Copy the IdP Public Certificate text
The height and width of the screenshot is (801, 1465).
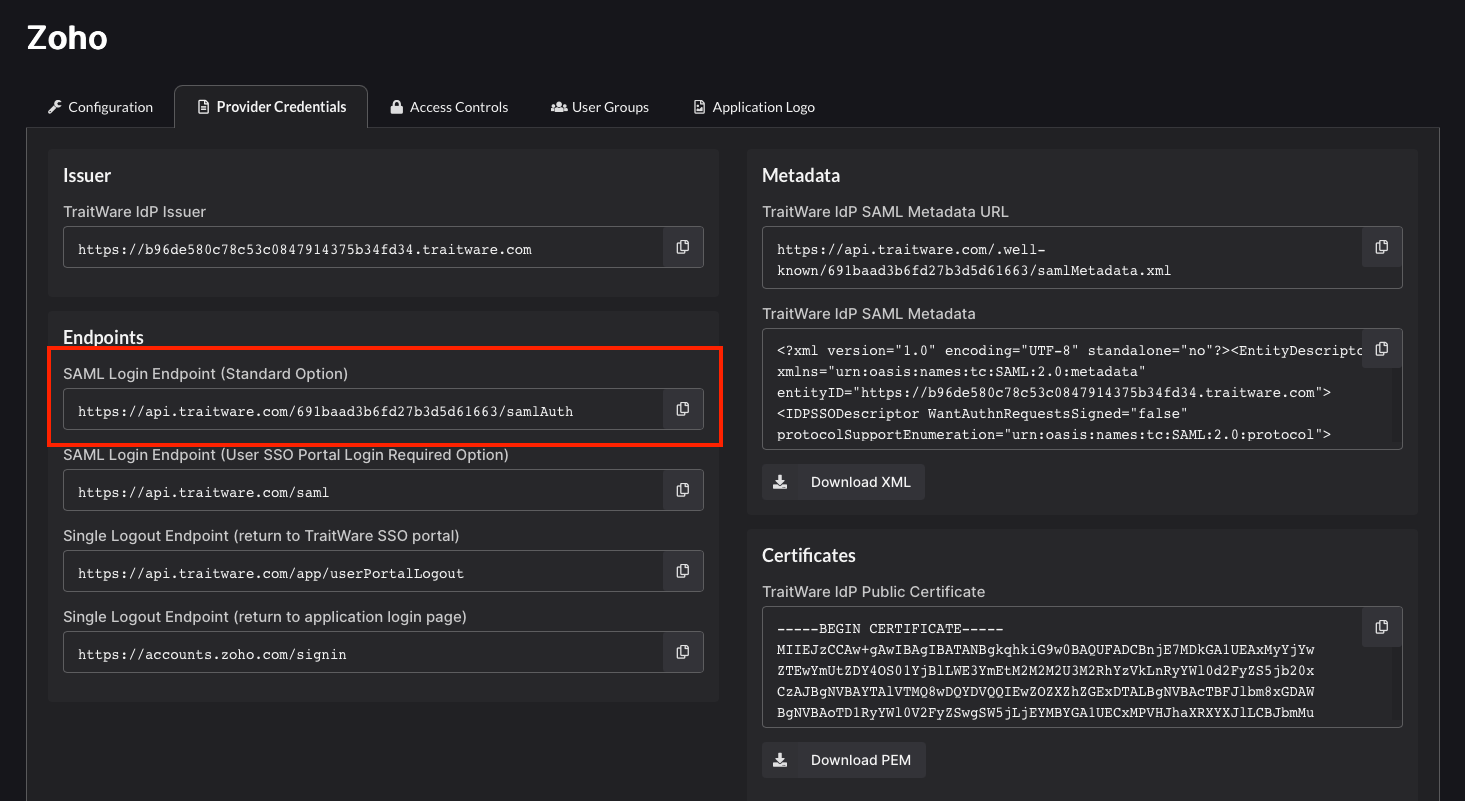coord(1382,627)
